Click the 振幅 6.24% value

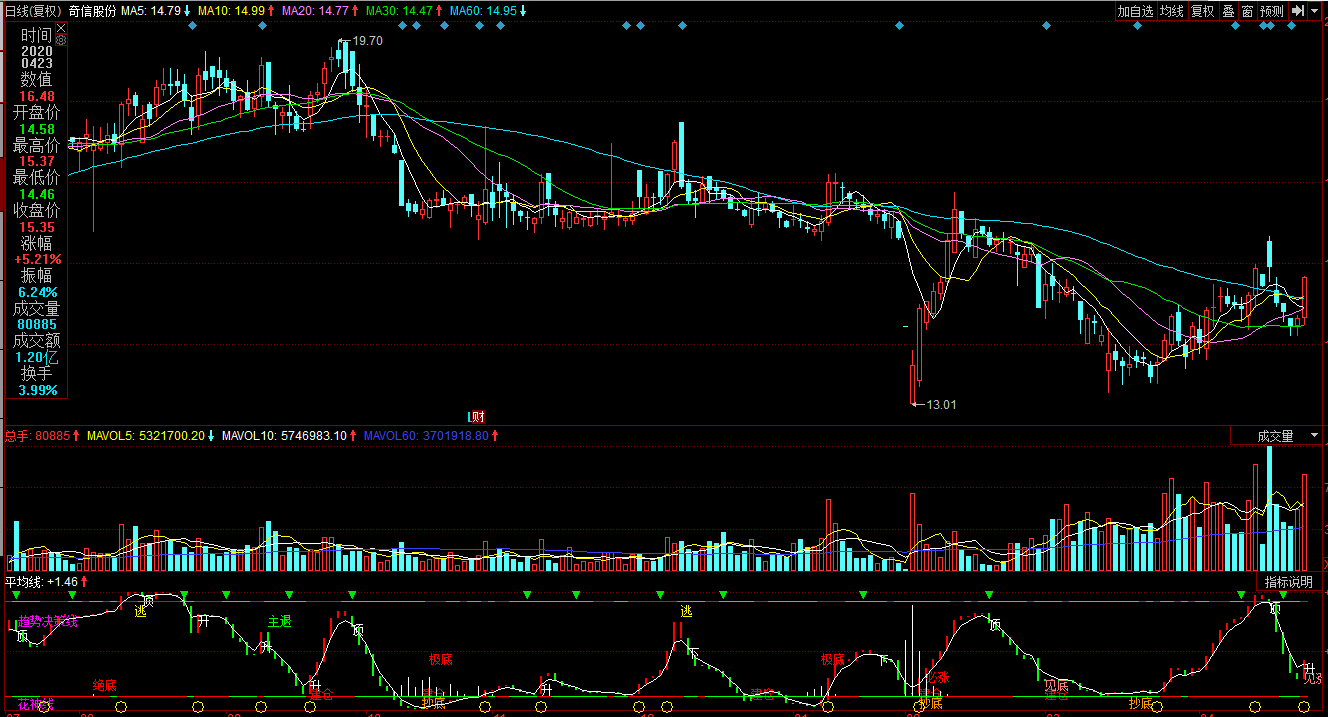click(37, 292)
